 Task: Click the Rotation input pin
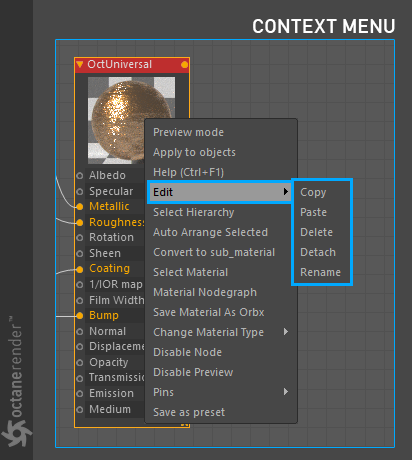point(79,238)
